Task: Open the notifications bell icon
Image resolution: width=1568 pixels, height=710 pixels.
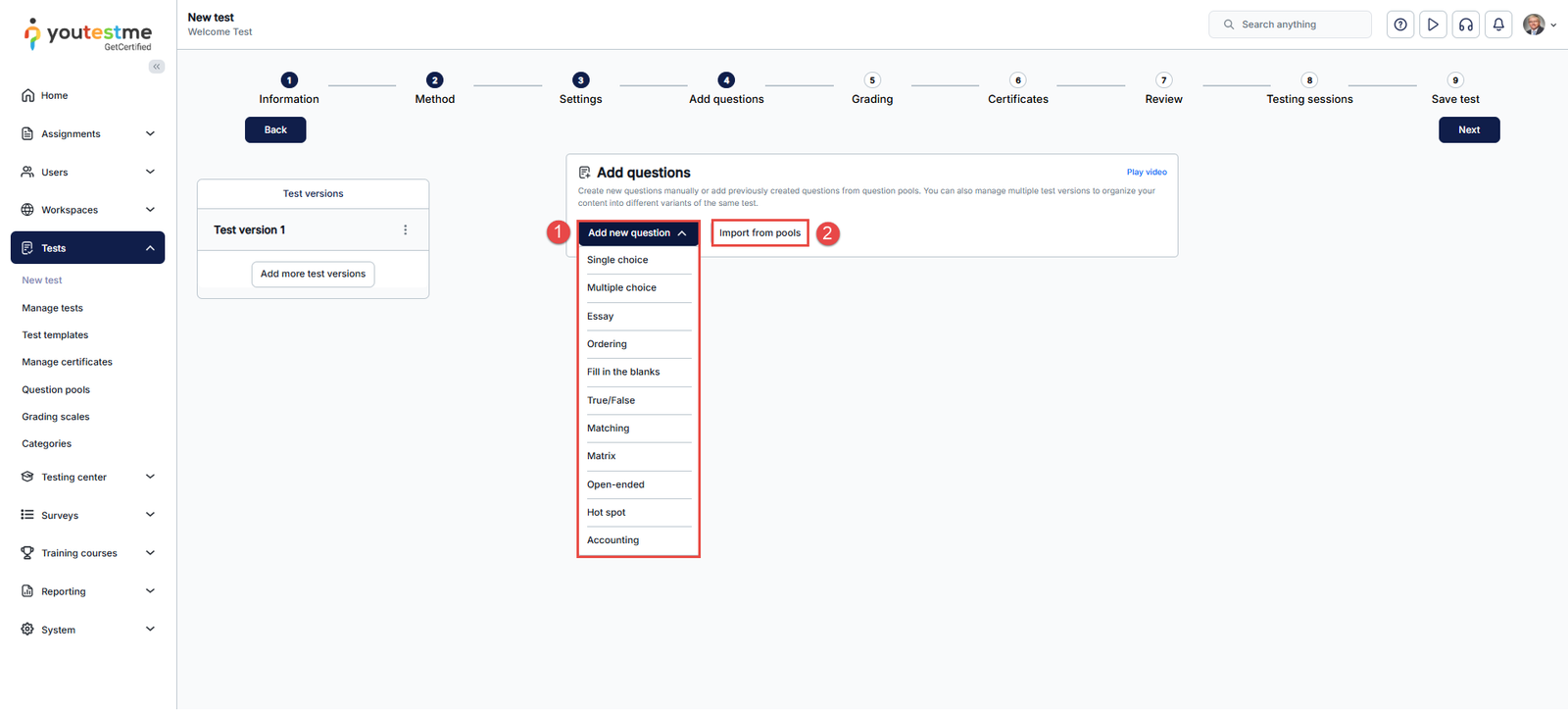Action: click(x=1498, y=25)
